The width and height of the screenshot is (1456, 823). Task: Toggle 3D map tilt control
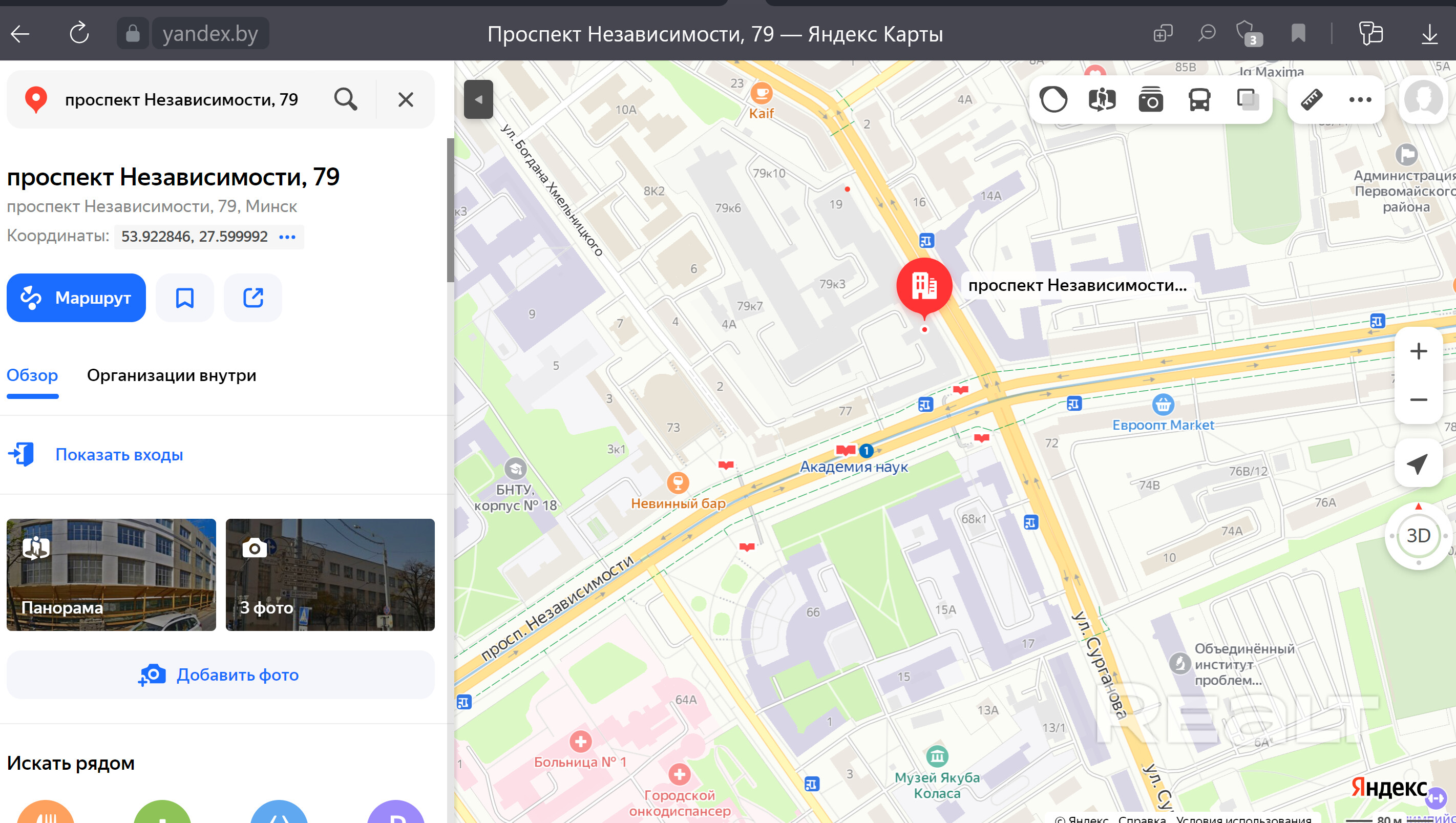point(1418,535)
